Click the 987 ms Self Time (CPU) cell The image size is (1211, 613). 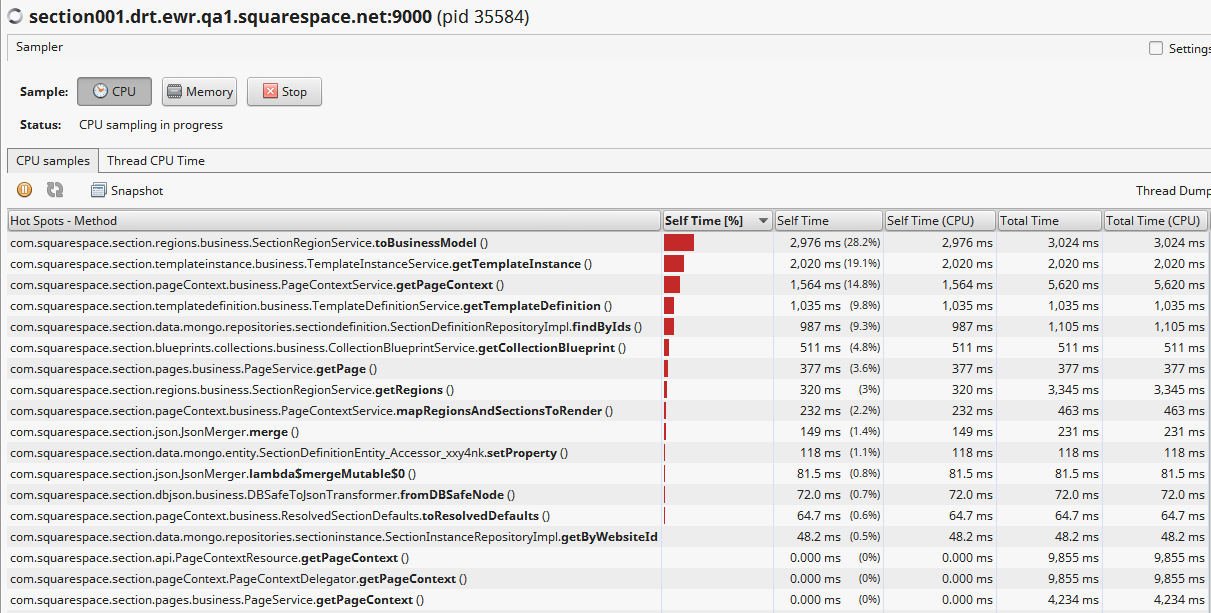coord(941,326)
